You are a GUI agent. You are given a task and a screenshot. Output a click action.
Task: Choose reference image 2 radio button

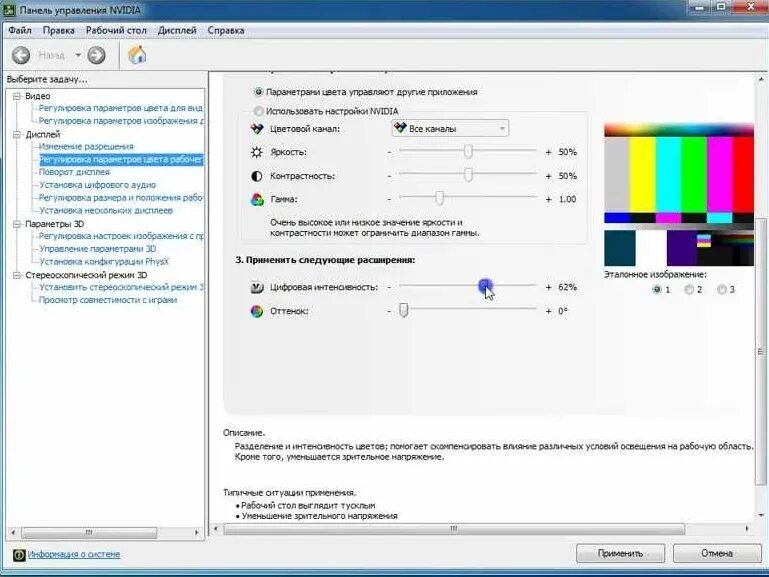pyautogui.click(x=689, y=290)
